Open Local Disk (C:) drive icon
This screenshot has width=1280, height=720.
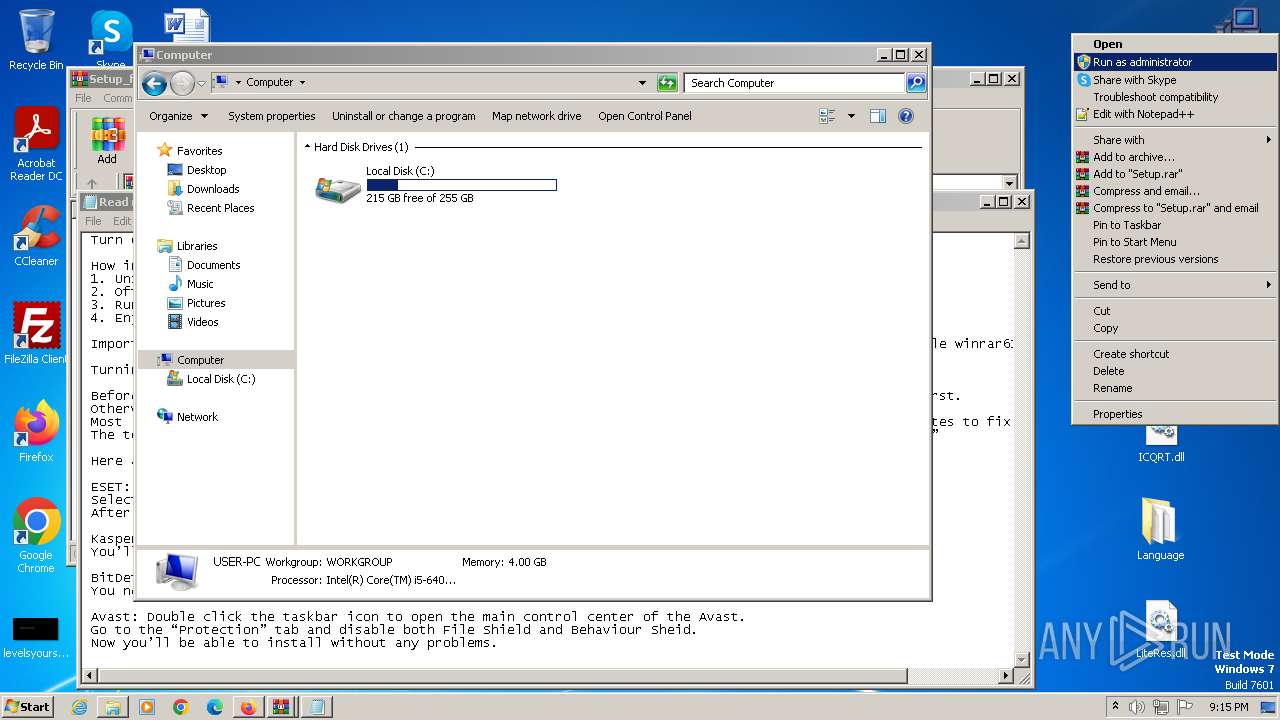tap(338, 188)
